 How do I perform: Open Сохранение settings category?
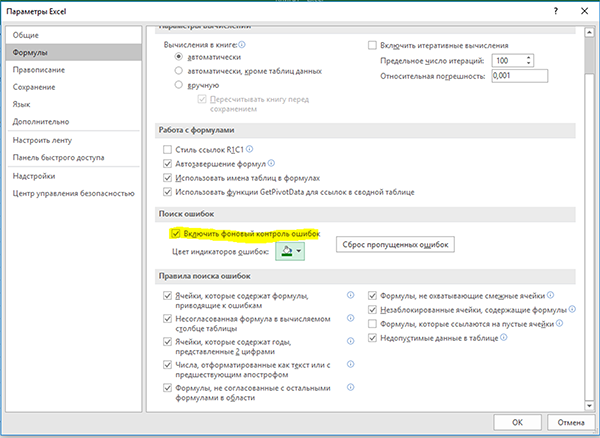click(73, 87)
